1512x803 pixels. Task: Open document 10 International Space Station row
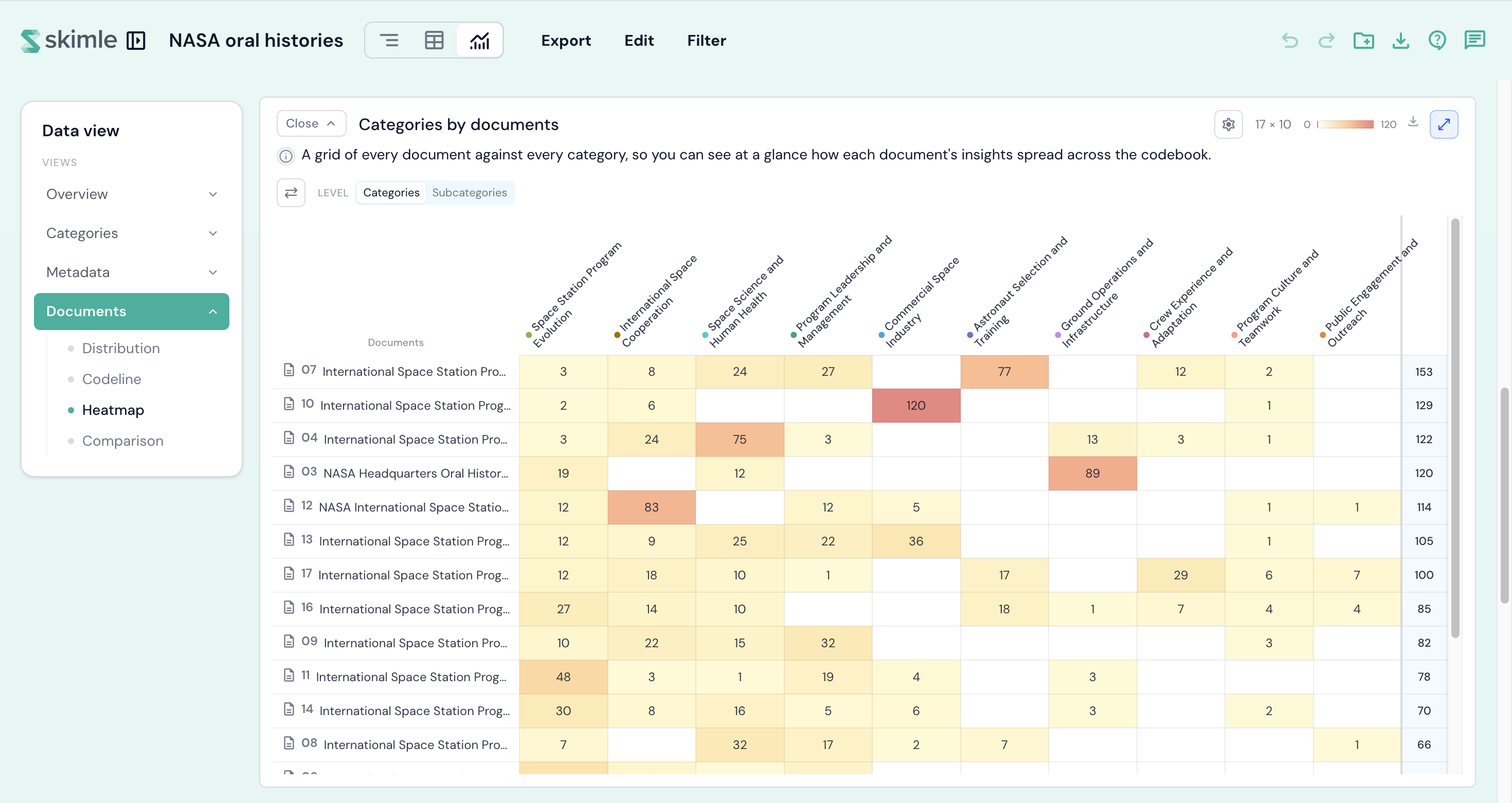(x=396, y=405)
